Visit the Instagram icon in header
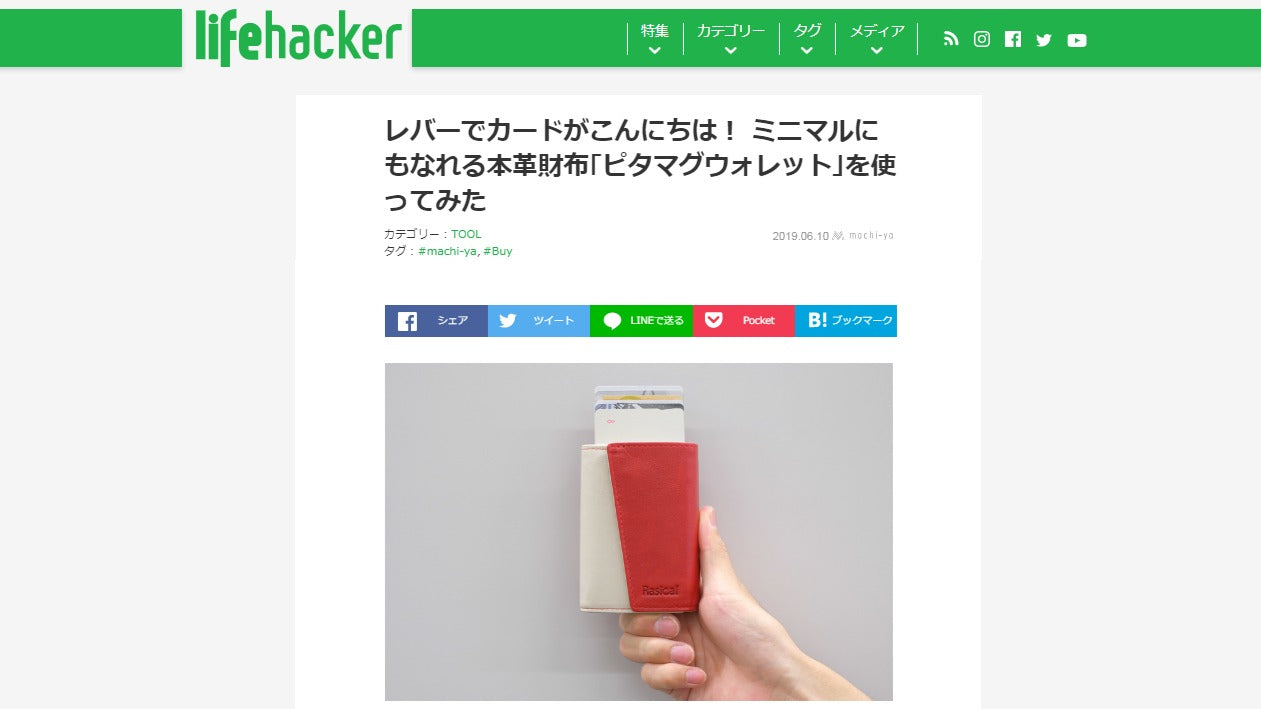The width and height of the screenshot is (1261, 709). (x=982, y=39)
